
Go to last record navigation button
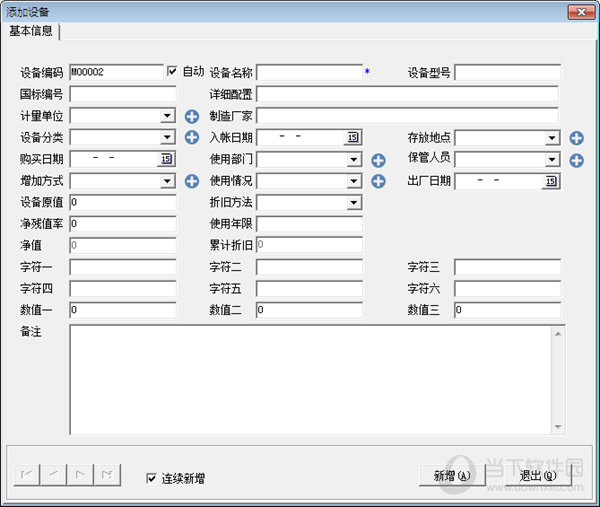click(107, 475)
